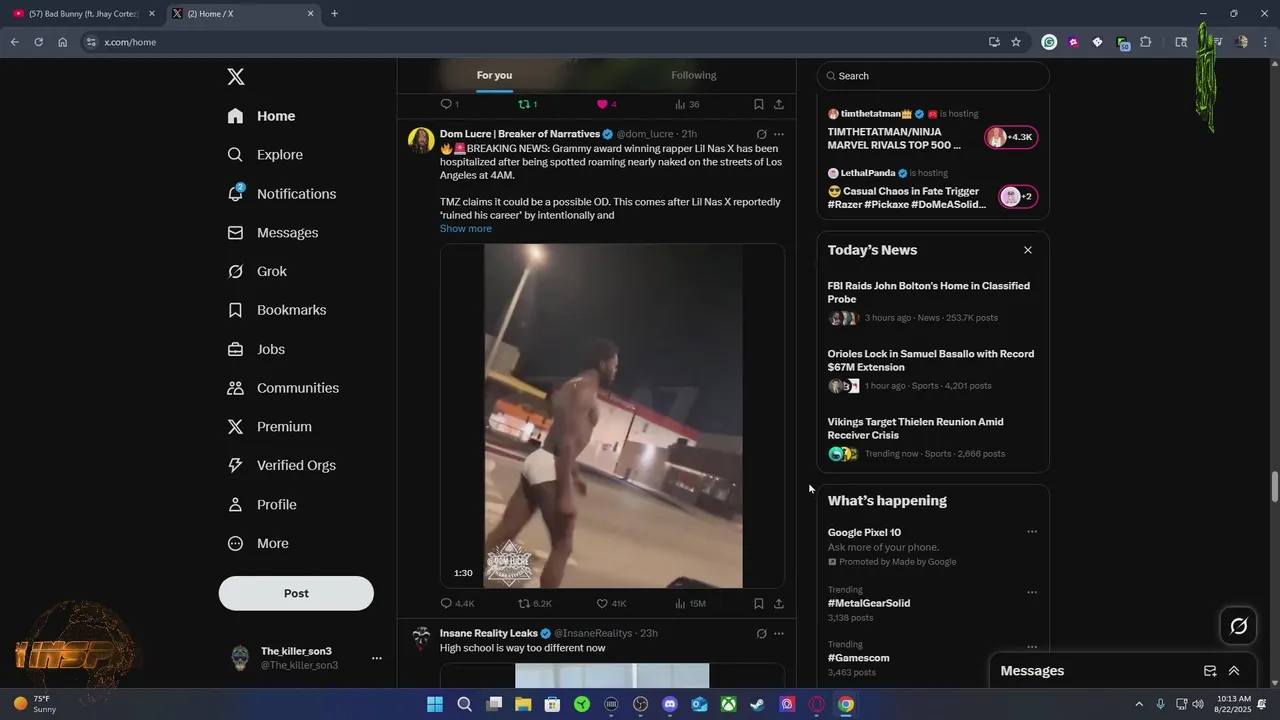Open account menu dots beside The_killer_son3
The height and width of the screenshot is (720, 1280).
coord(377,658)
